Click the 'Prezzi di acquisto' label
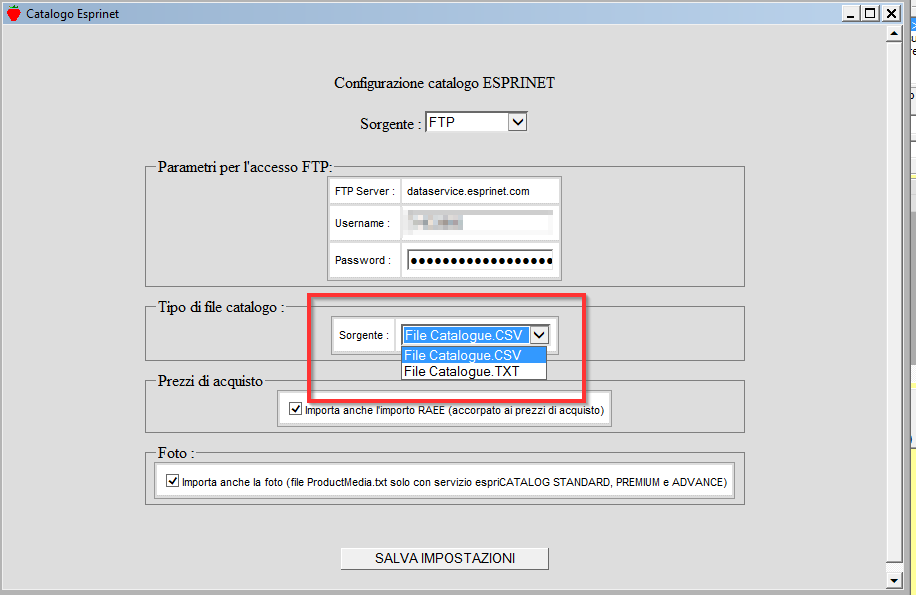The width and height of the screenshot is (916, 595). point(210,381)
